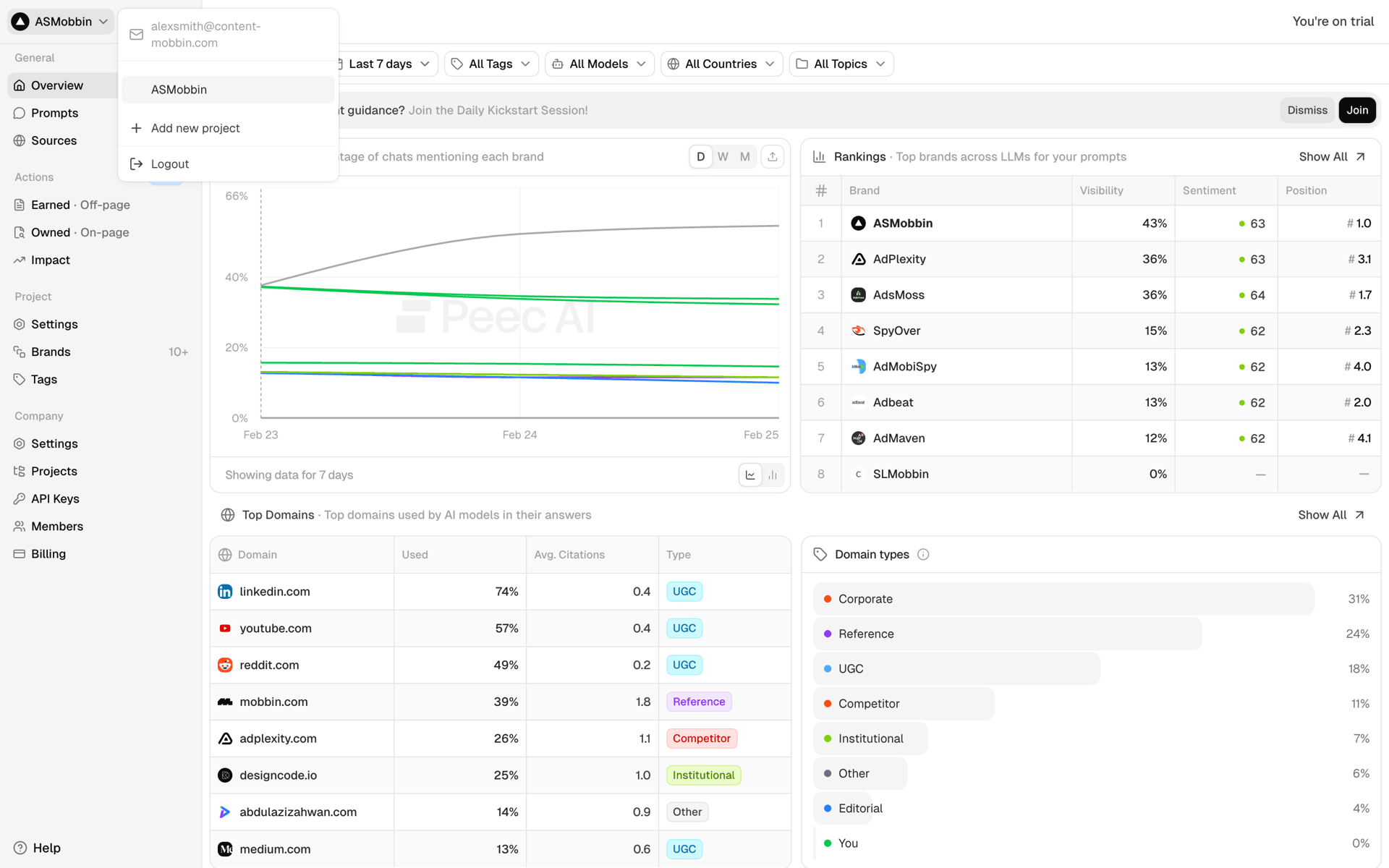This screenshot has width=1389, height=868.
Task: Click the Reference type badge for mobbin.com
Action: tap(699, 702)
